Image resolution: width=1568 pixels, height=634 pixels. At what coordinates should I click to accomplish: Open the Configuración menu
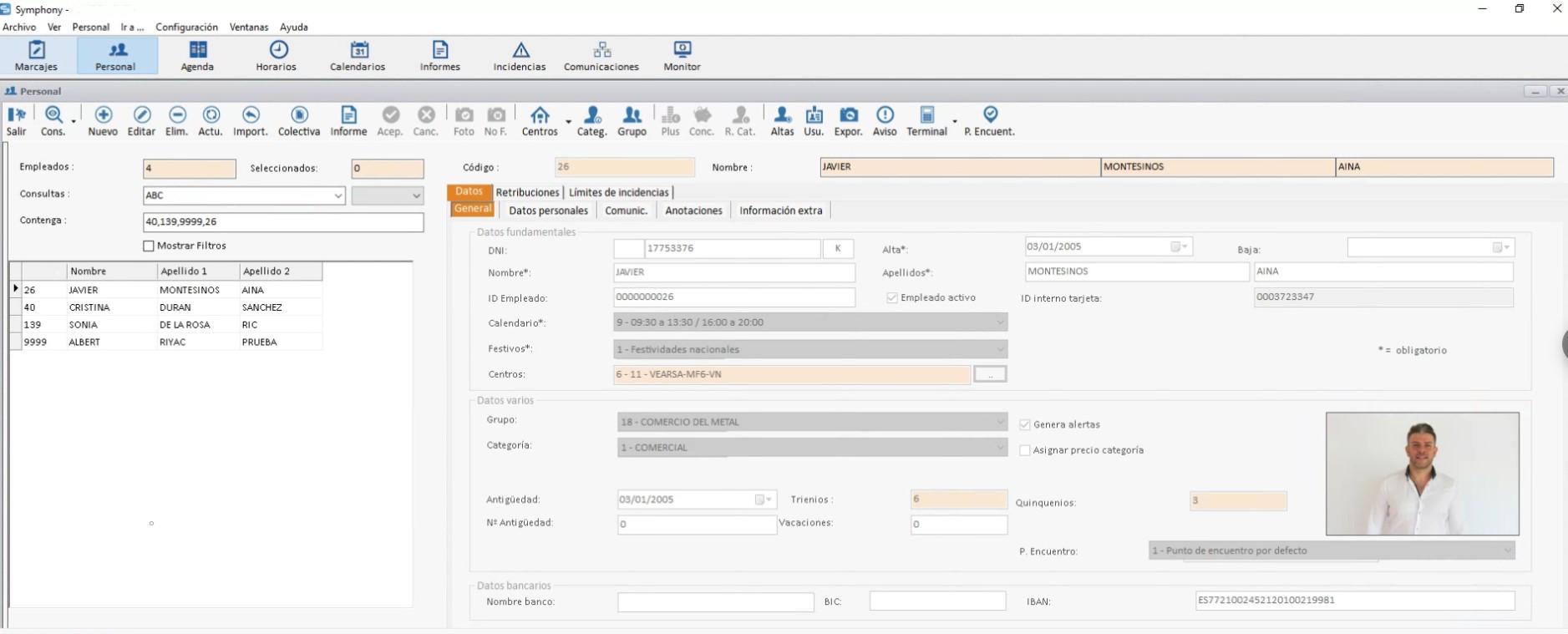pyautogui.click(x=186, y=27)
